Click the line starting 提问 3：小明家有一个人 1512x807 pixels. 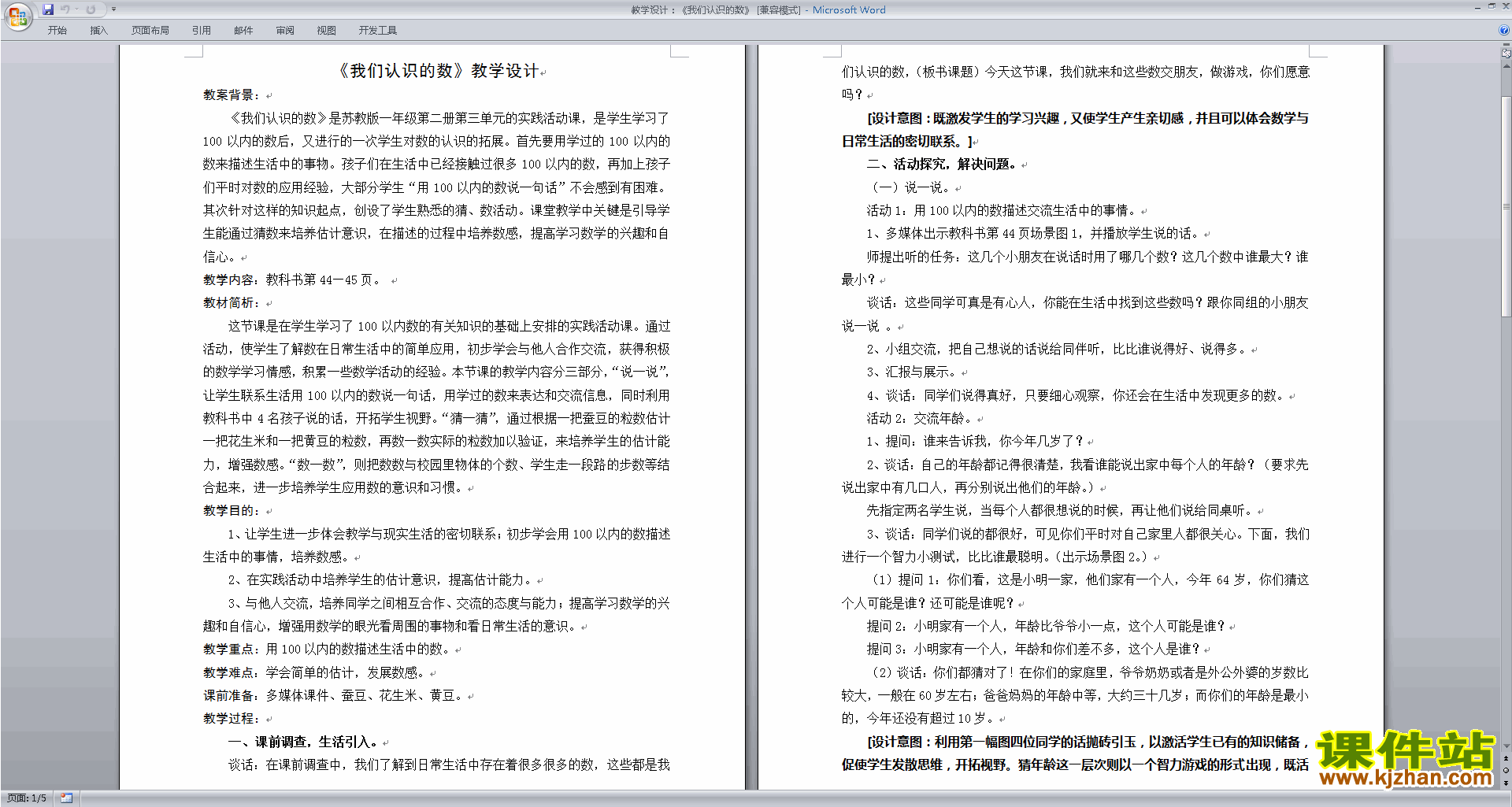point(1033,650)
